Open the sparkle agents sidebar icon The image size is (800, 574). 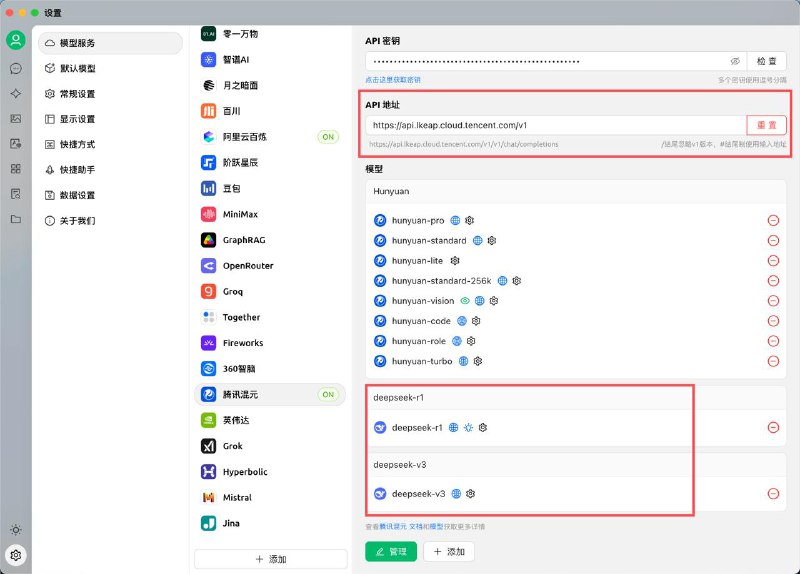coord(16,93)
